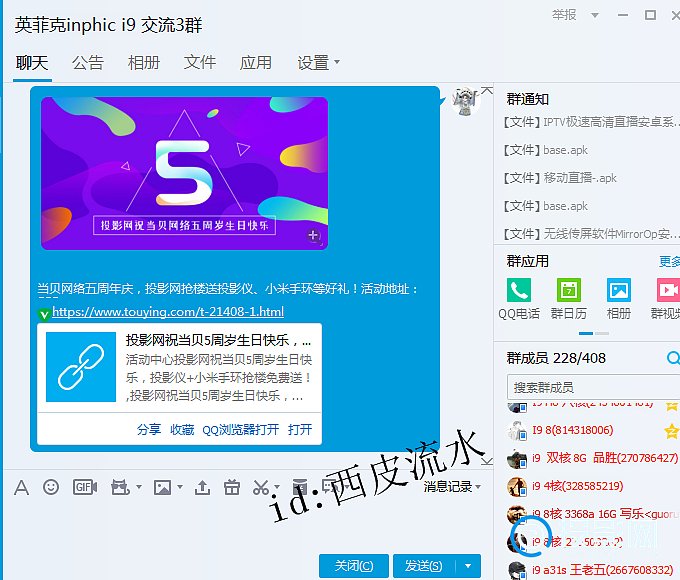Open the 消息记录 dropdown
The height and width of the screenshot is (580, 680).
(x=452, y=487)
